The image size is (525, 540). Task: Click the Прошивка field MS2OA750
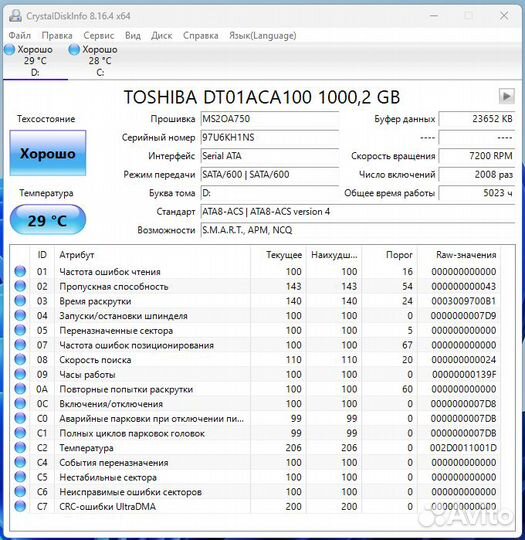[269, 119]
